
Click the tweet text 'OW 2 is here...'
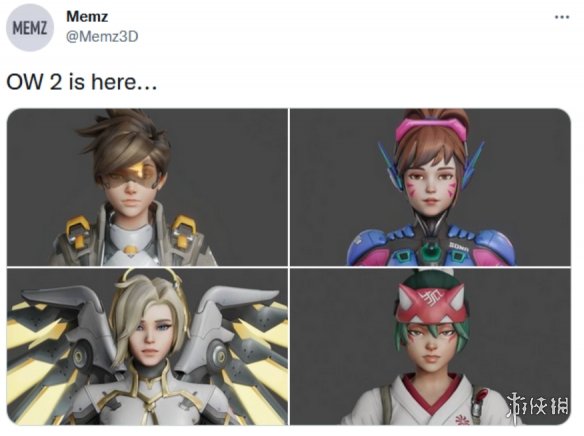tap(82, 82)
